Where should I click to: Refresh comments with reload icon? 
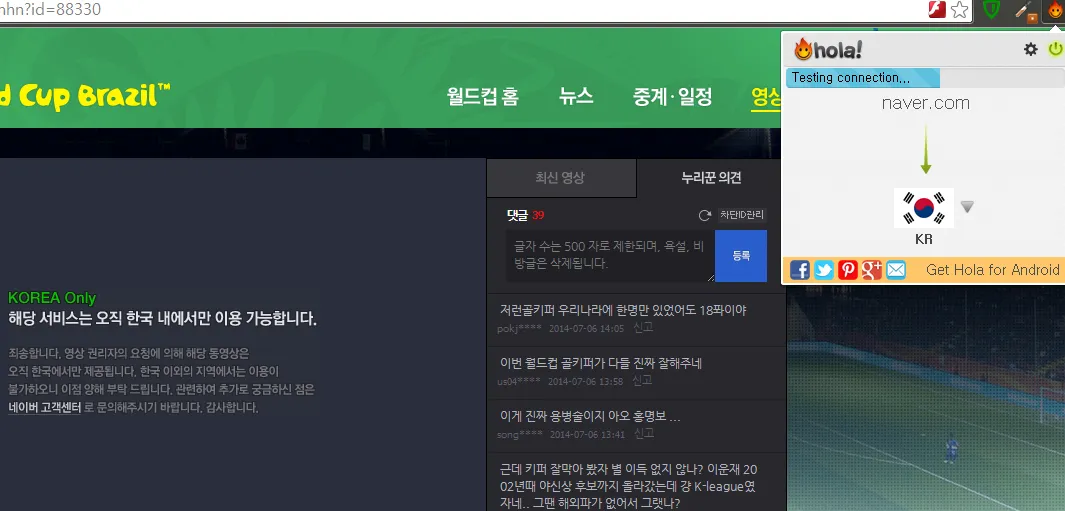tap(704, 215)
